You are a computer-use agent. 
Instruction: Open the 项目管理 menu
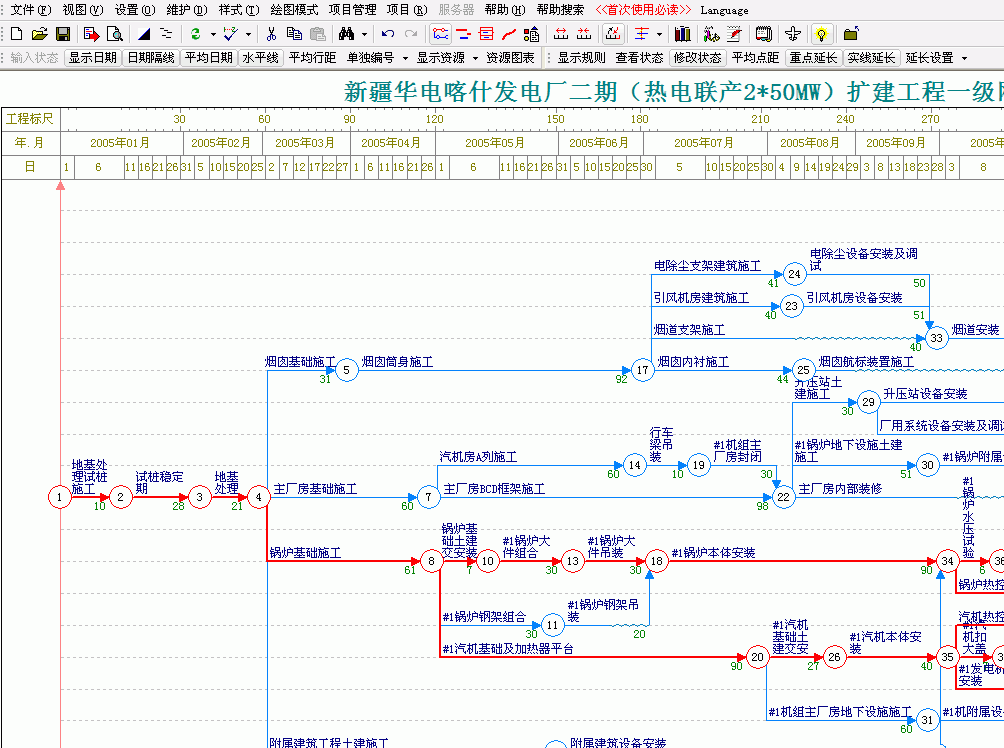[352, 10]
